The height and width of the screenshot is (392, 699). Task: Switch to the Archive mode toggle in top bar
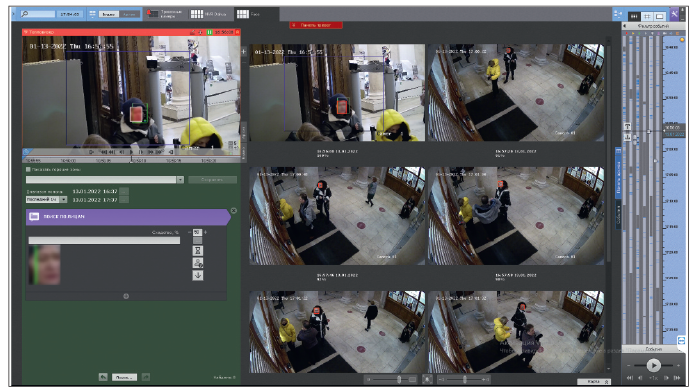point(129,14)
